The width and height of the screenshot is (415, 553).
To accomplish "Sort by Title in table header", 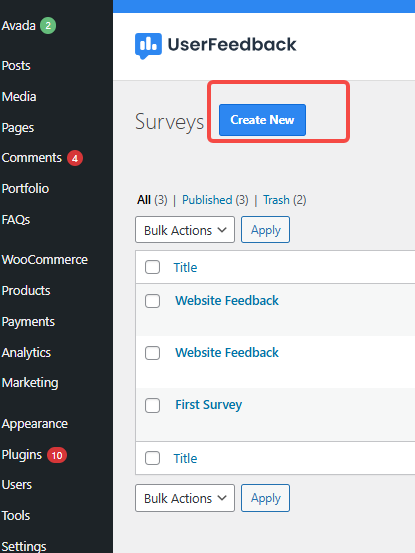I will coord(185,267).
